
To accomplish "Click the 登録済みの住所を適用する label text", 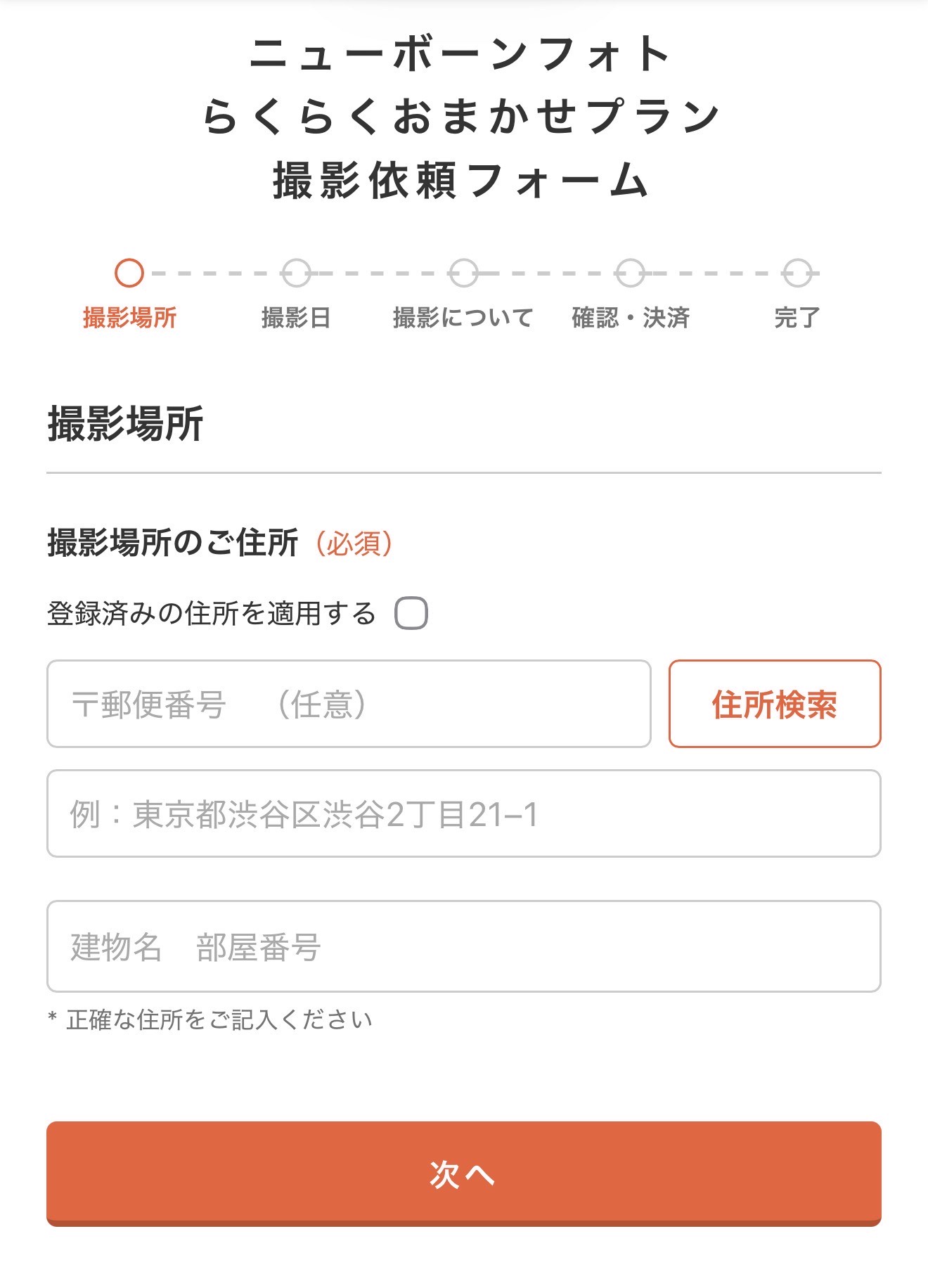I will (211, 614).
